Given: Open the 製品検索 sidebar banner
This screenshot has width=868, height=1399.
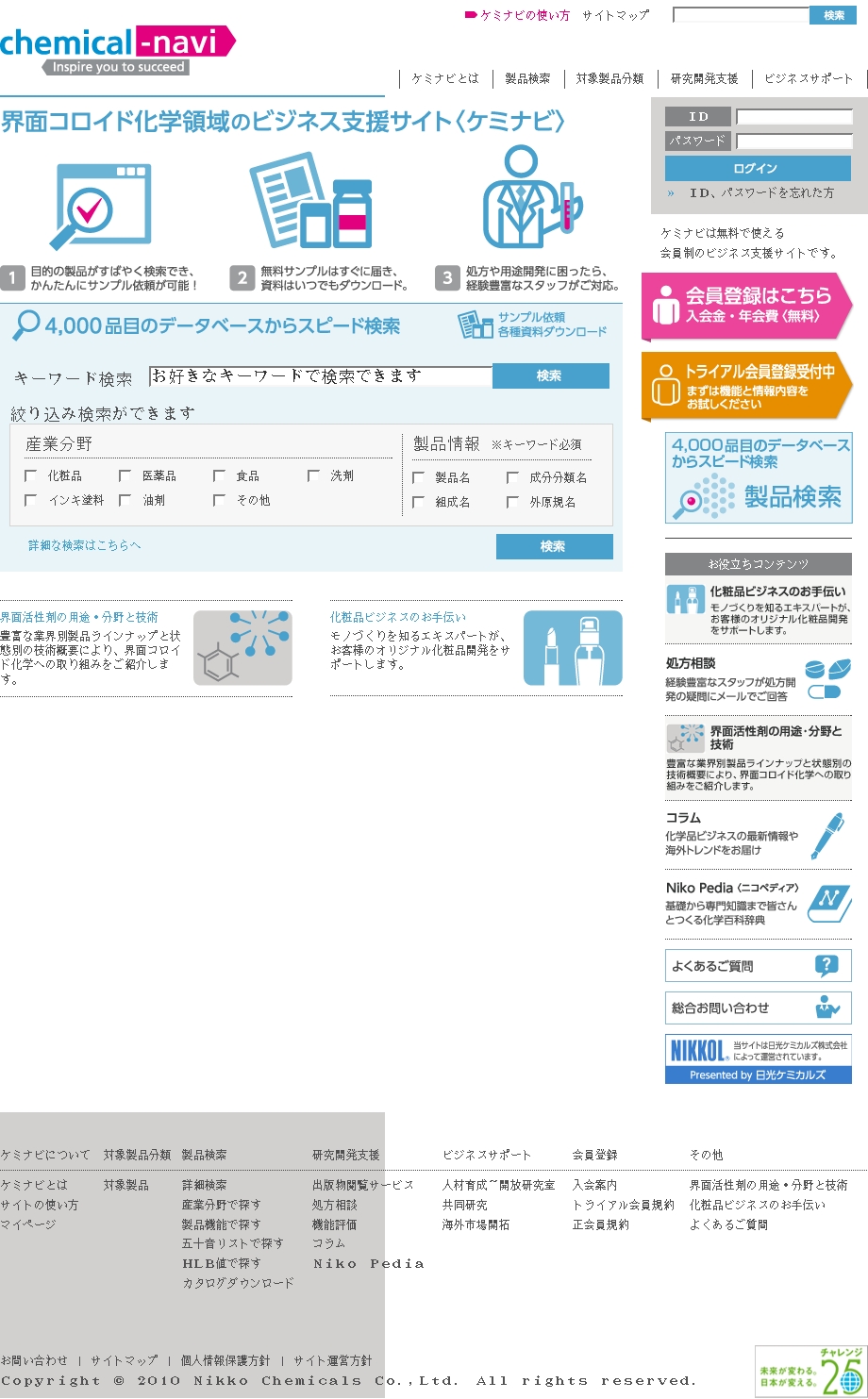Looking at the screenshot, I should pos(759,477).
